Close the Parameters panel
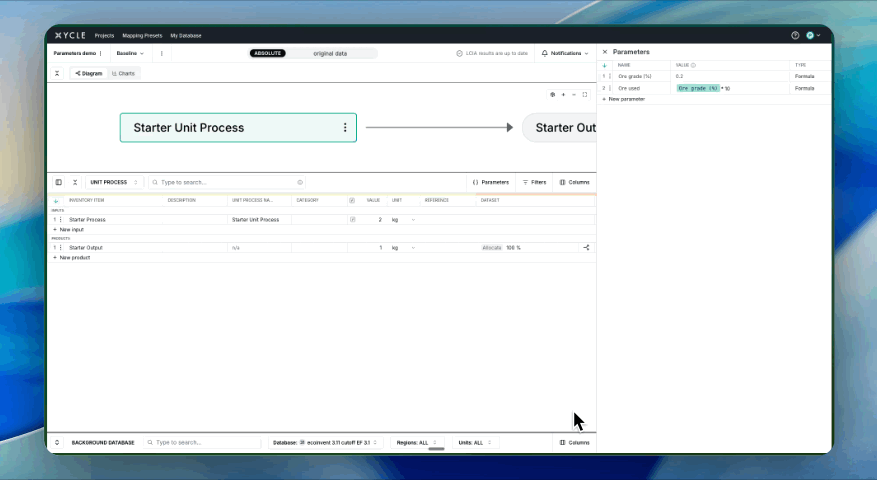Image resolution: width=877 pixels, height=480 pixels. (x=604, y=52)
